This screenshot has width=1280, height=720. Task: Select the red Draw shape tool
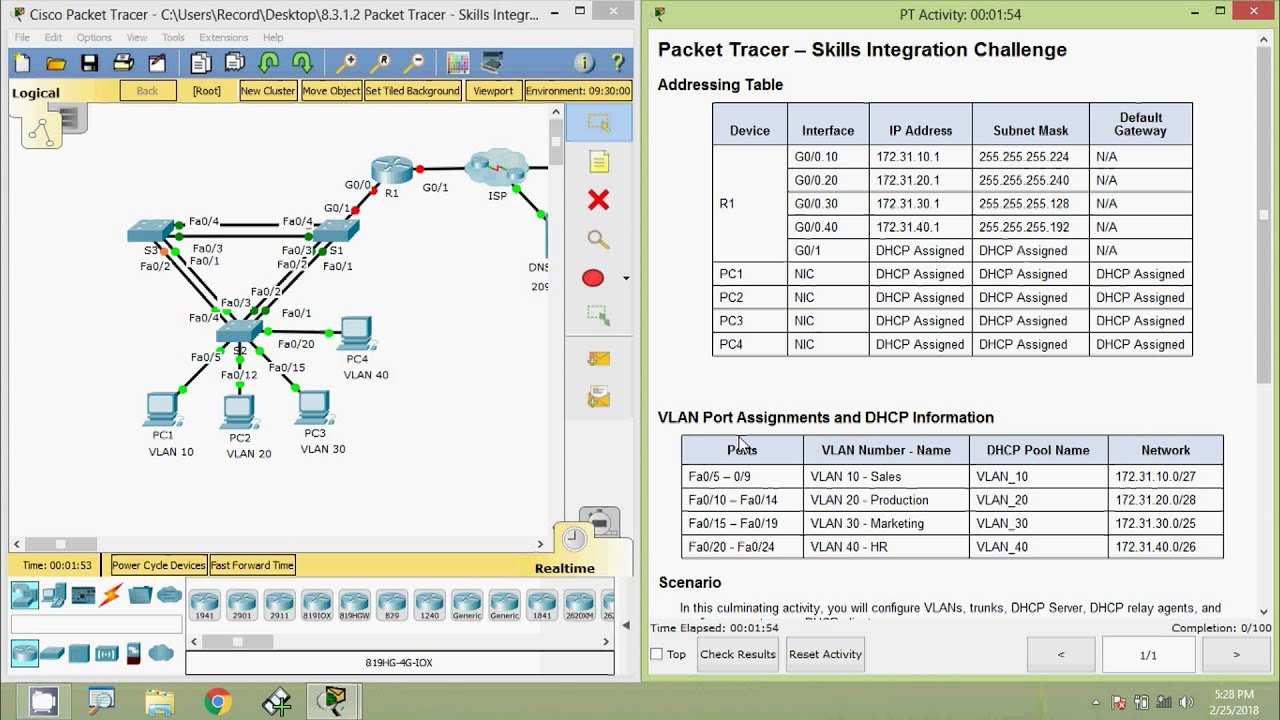point(593,278)
